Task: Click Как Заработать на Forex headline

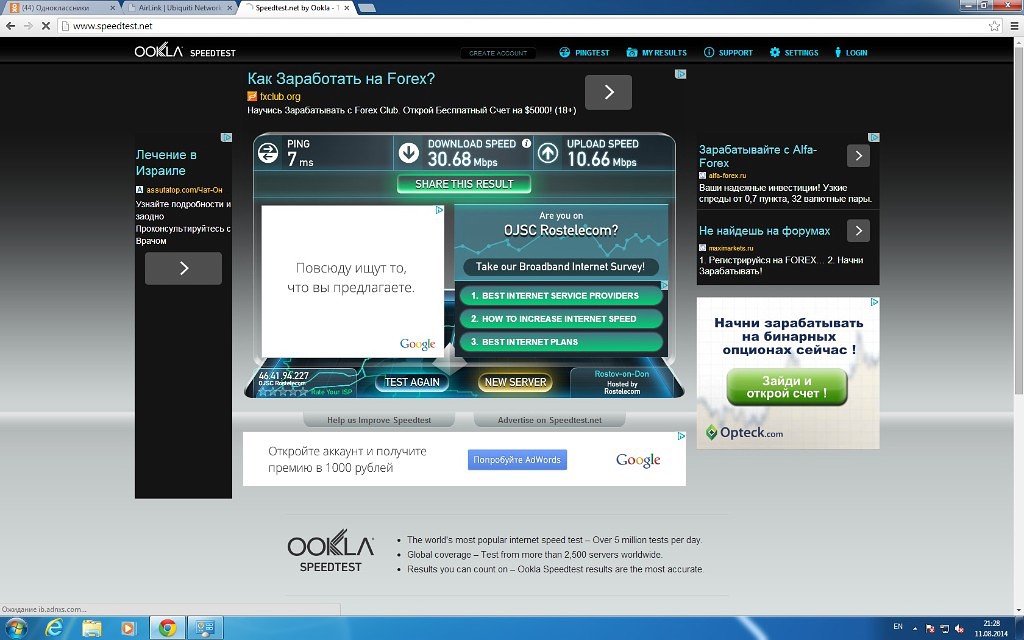Action: tap(340, 79)
